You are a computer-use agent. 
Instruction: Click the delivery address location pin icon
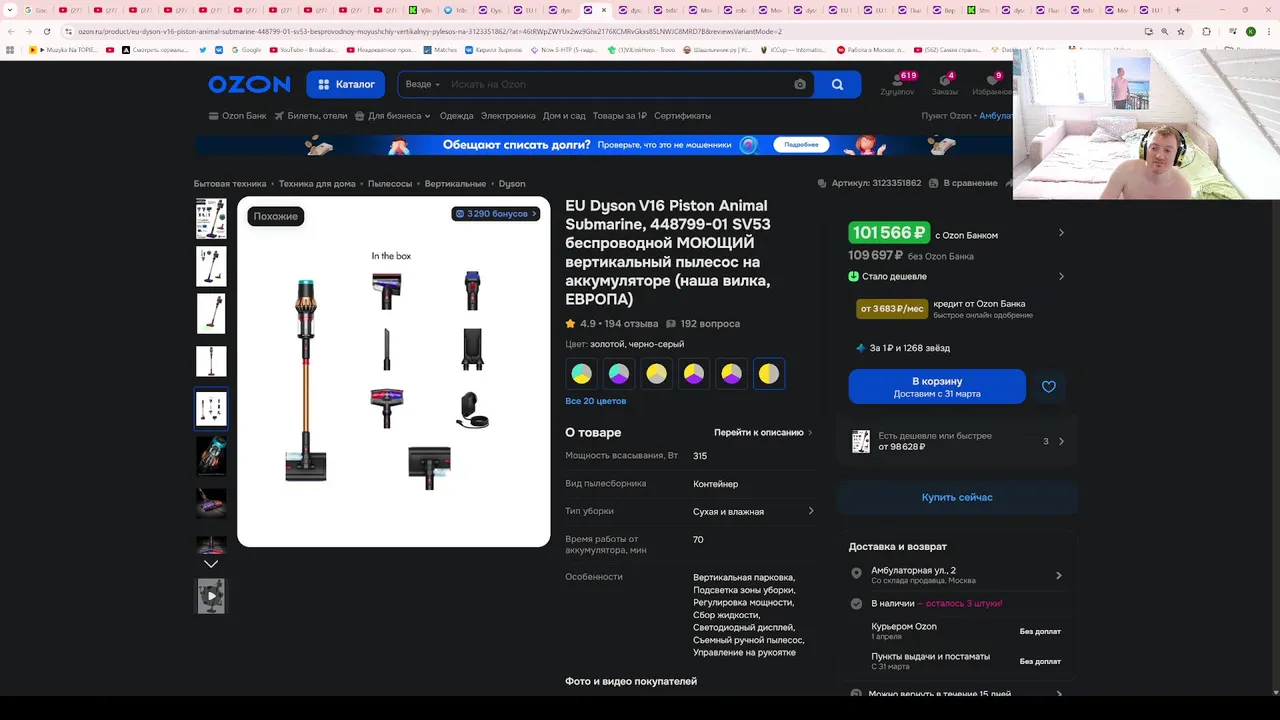[x=856, y=574]
